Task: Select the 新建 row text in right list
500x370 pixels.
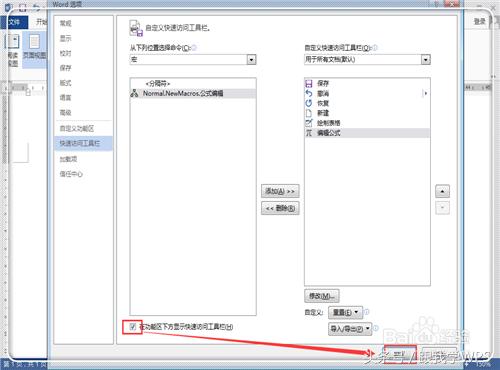Action: coord(323,113)
